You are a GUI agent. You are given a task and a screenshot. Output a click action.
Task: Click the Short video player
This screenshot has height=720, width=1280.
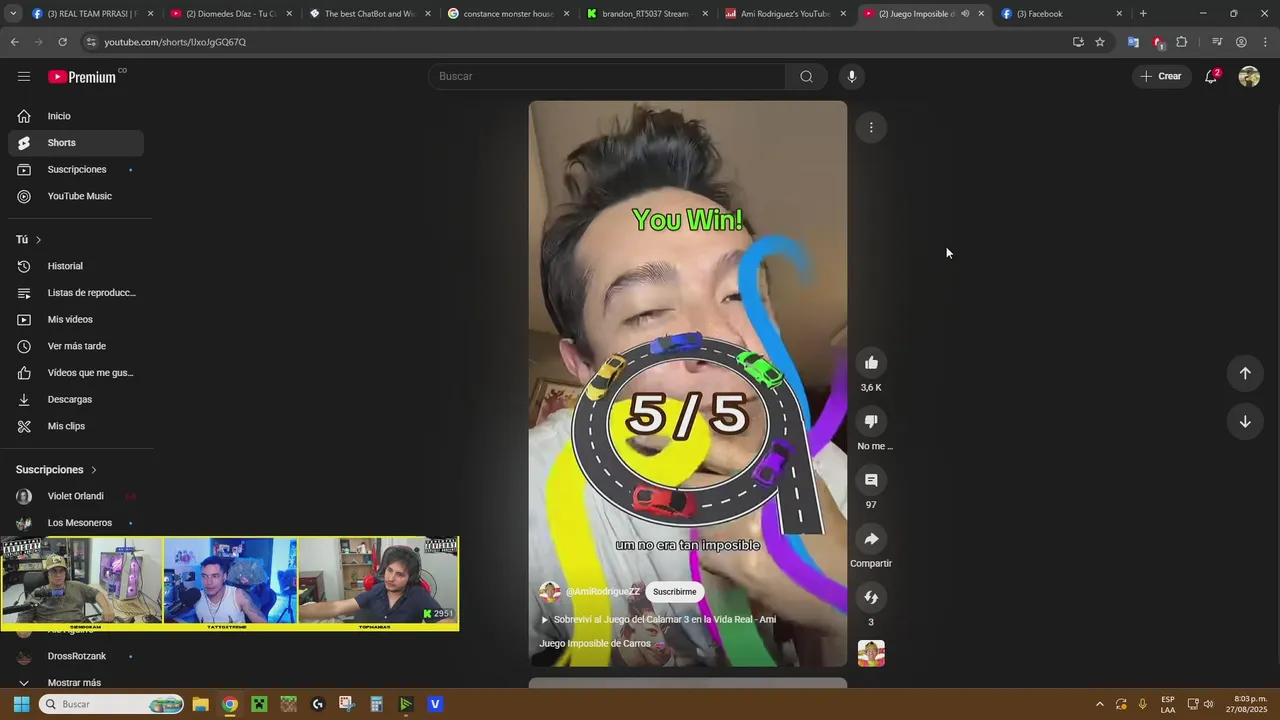[688, 383]
